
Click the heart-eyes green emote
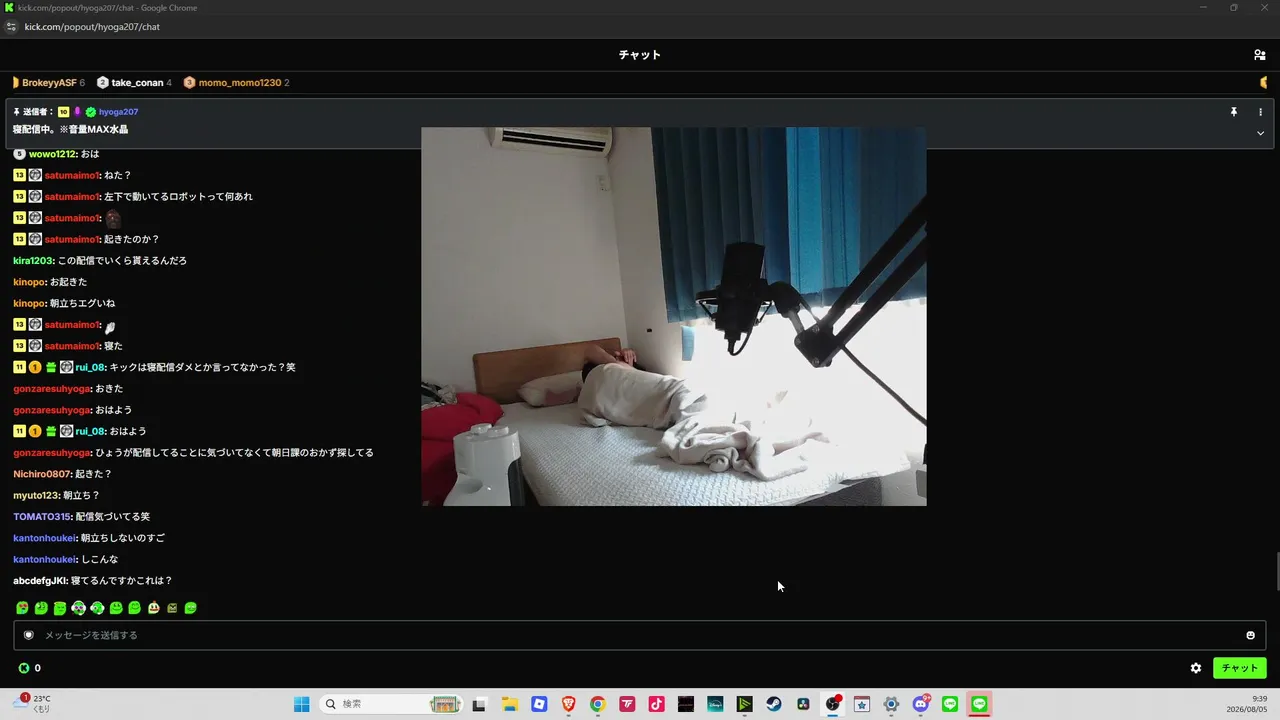(x=22, y=608)
